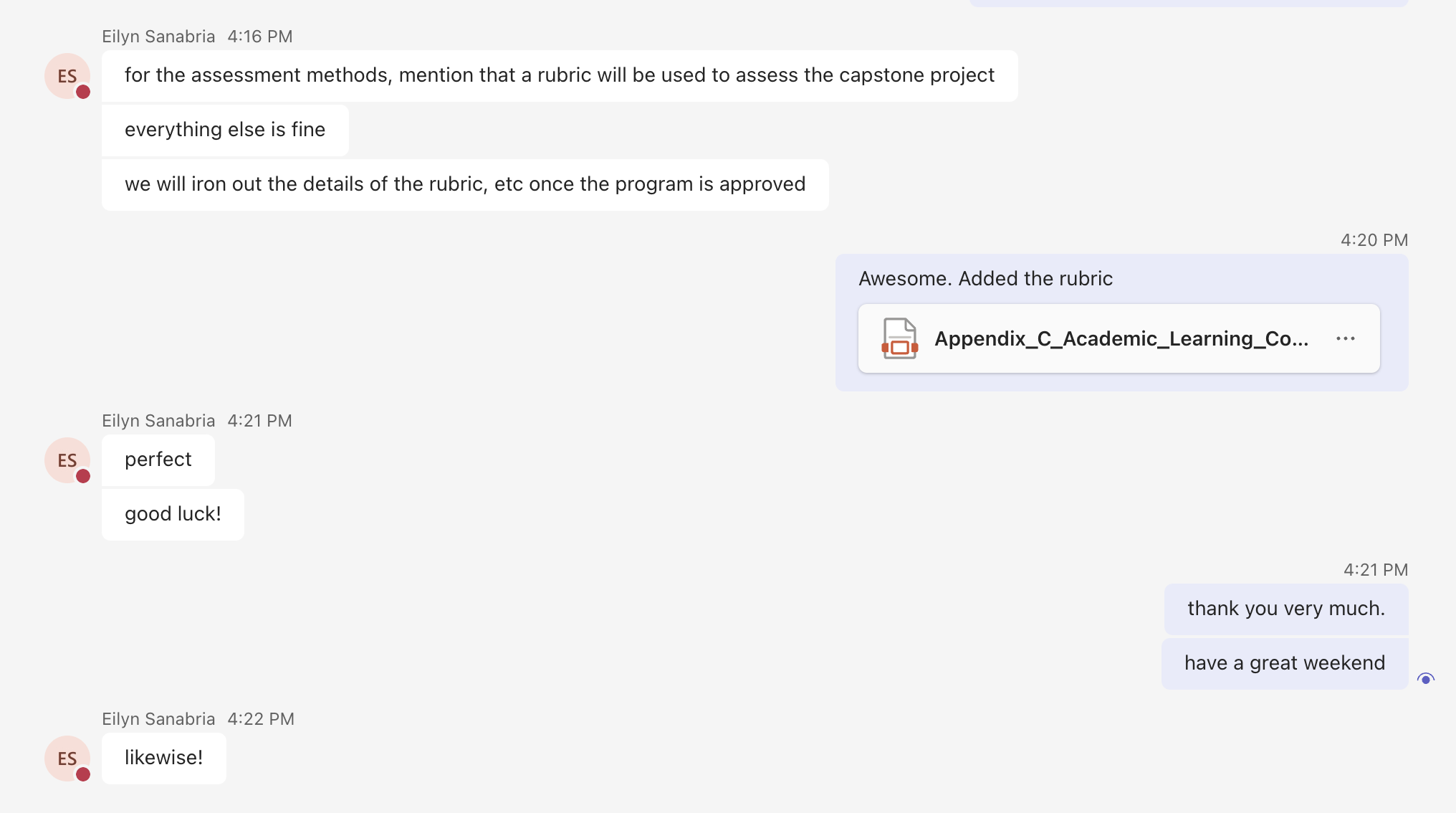Select the "everything else is fine" message

224,130
